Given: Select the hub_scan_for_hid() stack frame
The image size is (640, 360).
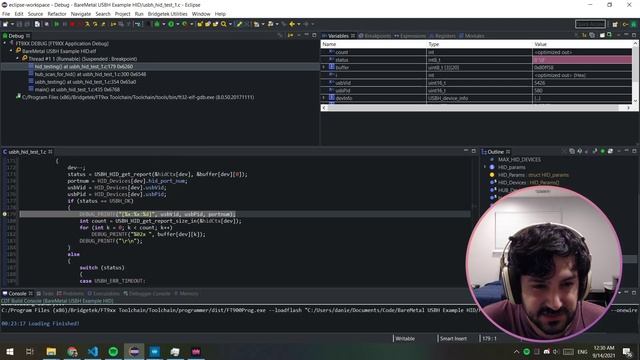Looking at the screenshot, I should tap(90, 74).
